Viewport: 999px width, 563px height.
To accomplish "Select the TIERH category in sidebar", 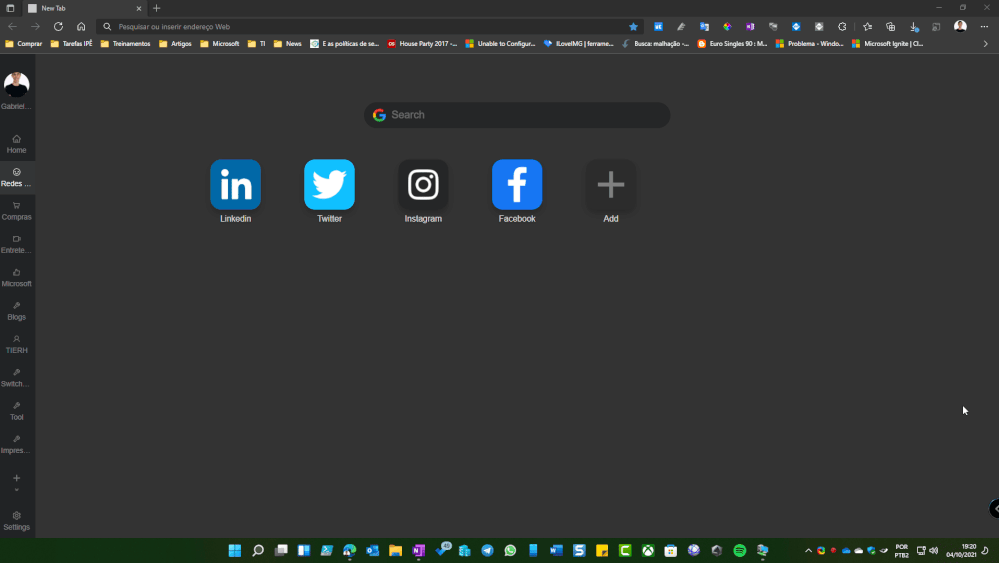I will 17,344.
